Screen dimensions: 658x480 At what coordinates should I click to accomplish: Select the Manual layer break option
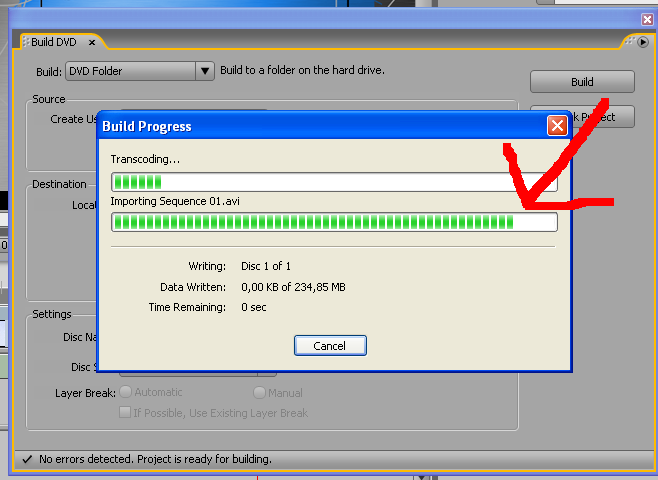[x=259, y=393]
